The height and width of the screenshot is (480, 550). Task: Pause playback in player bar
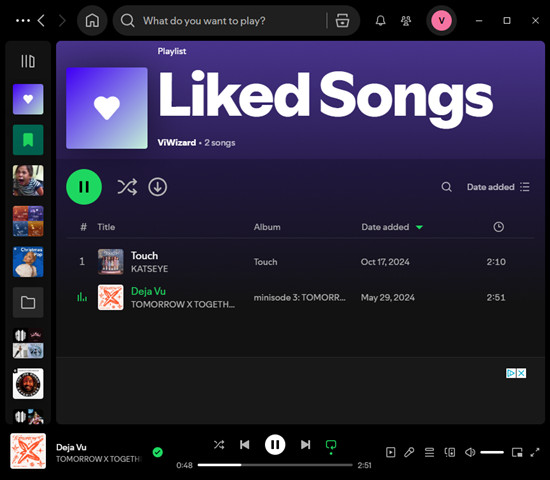(275, 445)
